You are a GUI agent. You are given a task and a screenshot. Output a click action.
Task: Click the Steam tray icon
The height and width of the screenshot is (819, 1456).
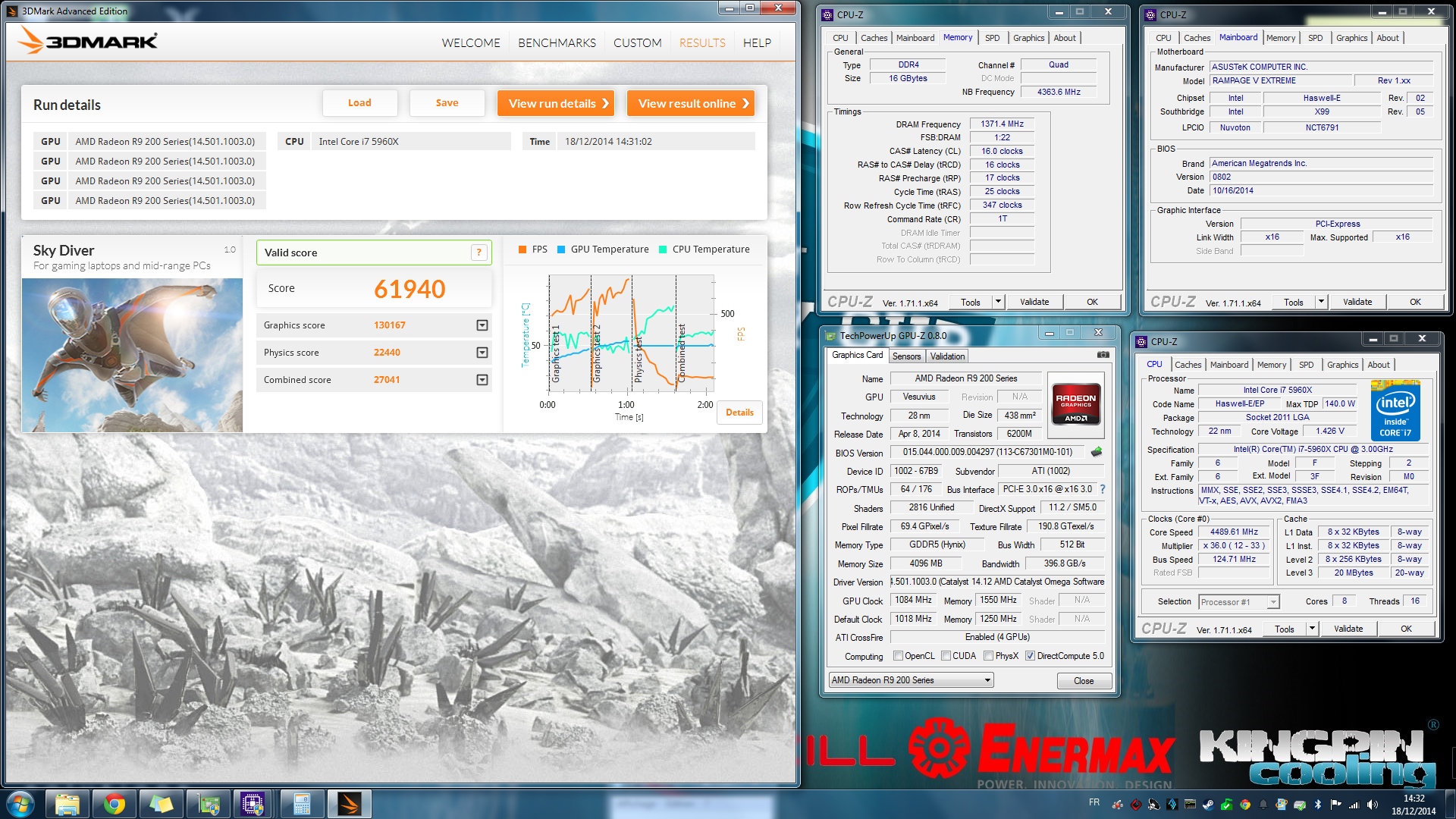coord(1208,805)
